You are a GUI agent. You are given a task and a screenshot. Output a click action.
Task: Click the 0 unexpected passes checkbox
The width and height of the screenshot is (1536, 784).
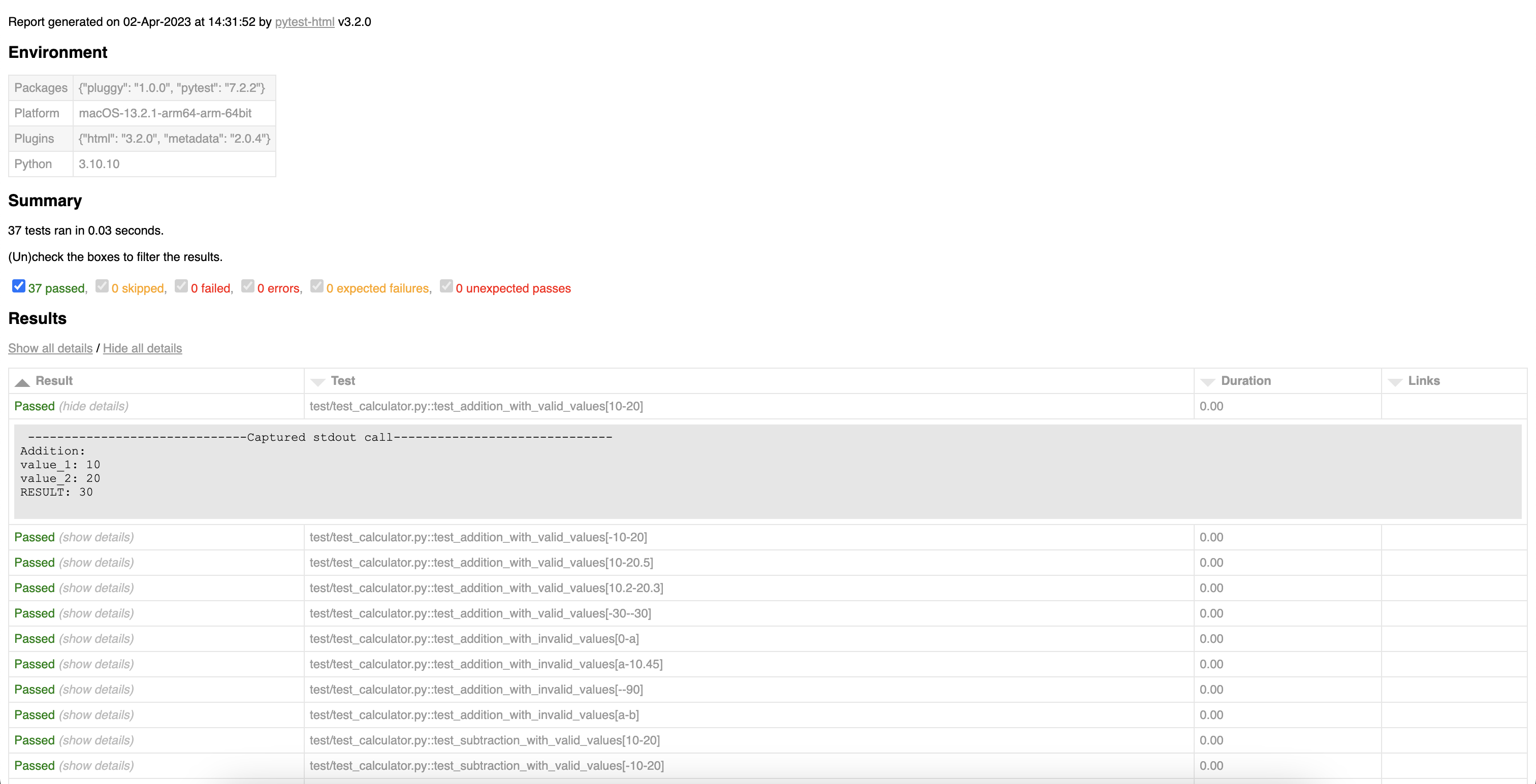[446, 286]
